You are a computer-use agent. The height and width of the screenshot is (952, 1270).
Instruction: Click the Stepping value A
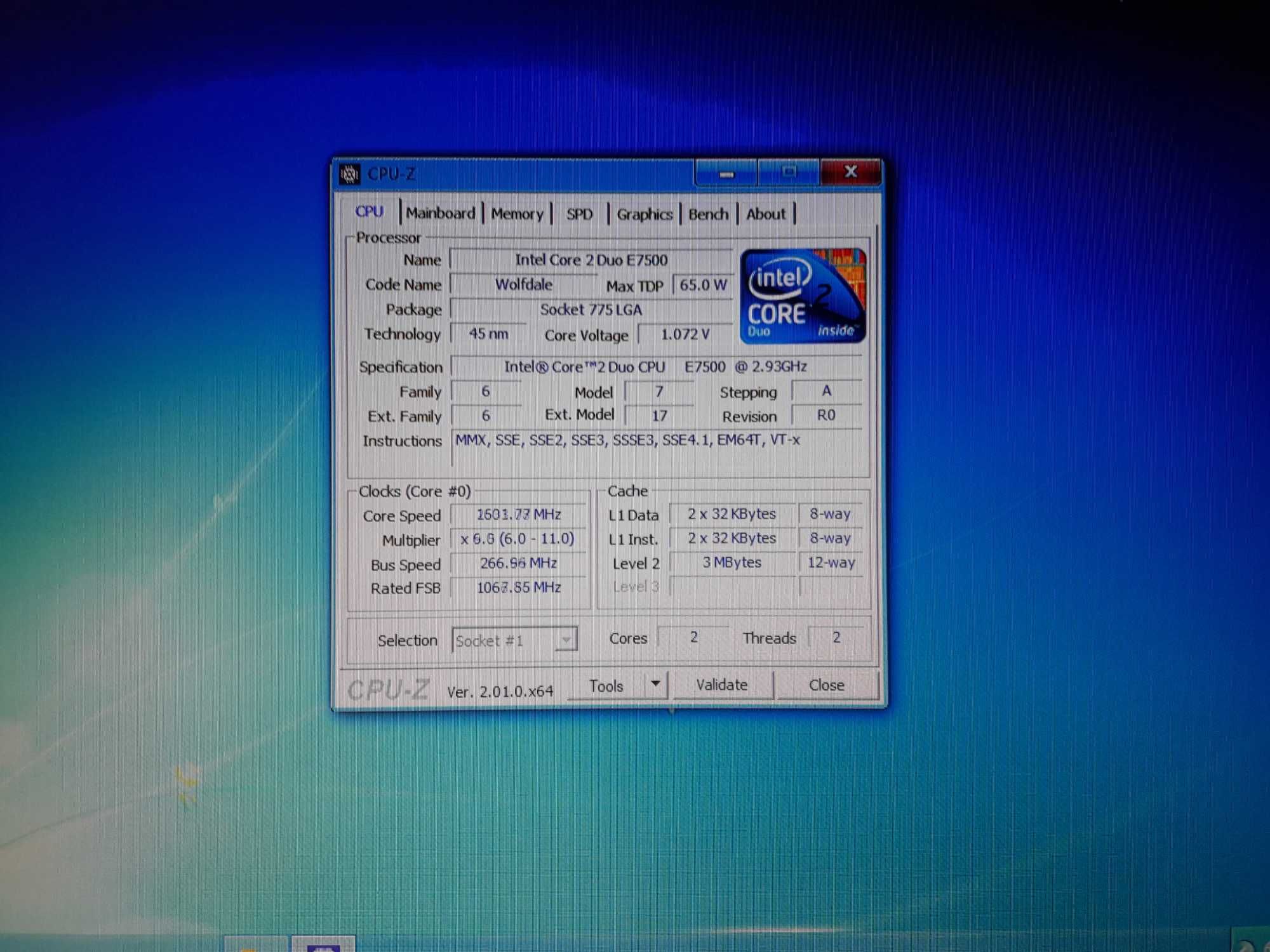coord(827,391)
